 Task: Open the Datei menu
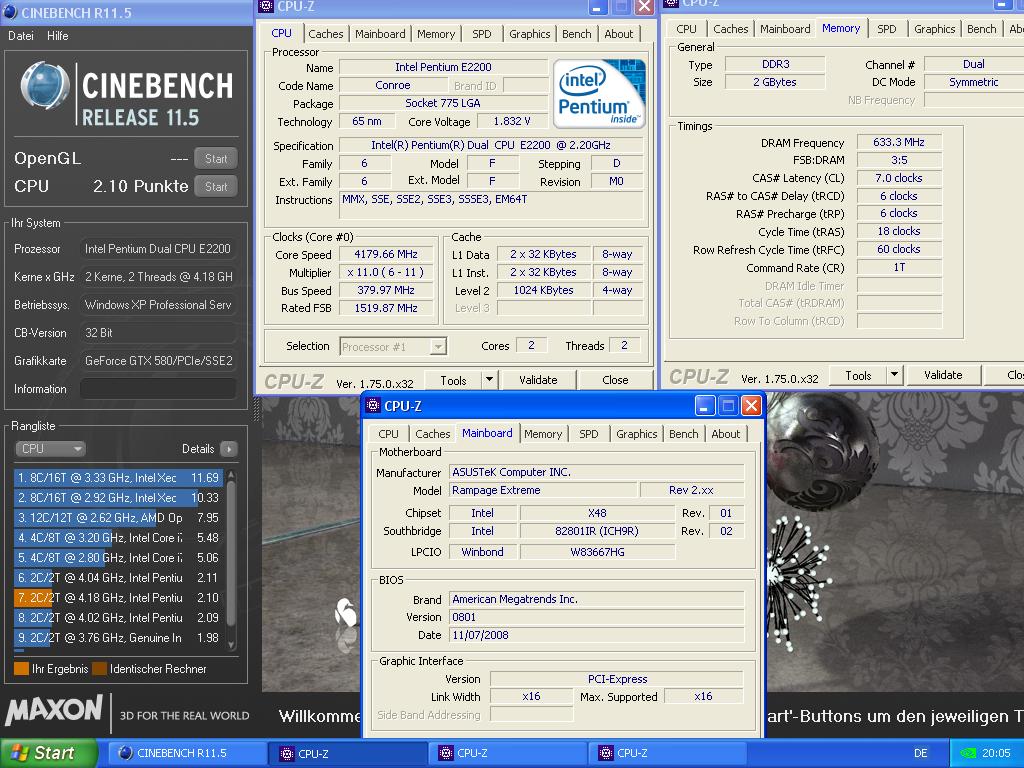pos(21,36)
